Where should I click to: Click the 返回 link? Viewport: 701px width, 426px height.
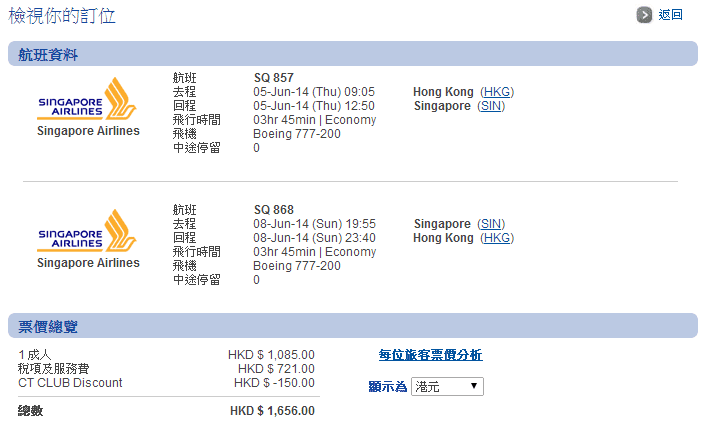pyautogui.click(x=671, y=15)
